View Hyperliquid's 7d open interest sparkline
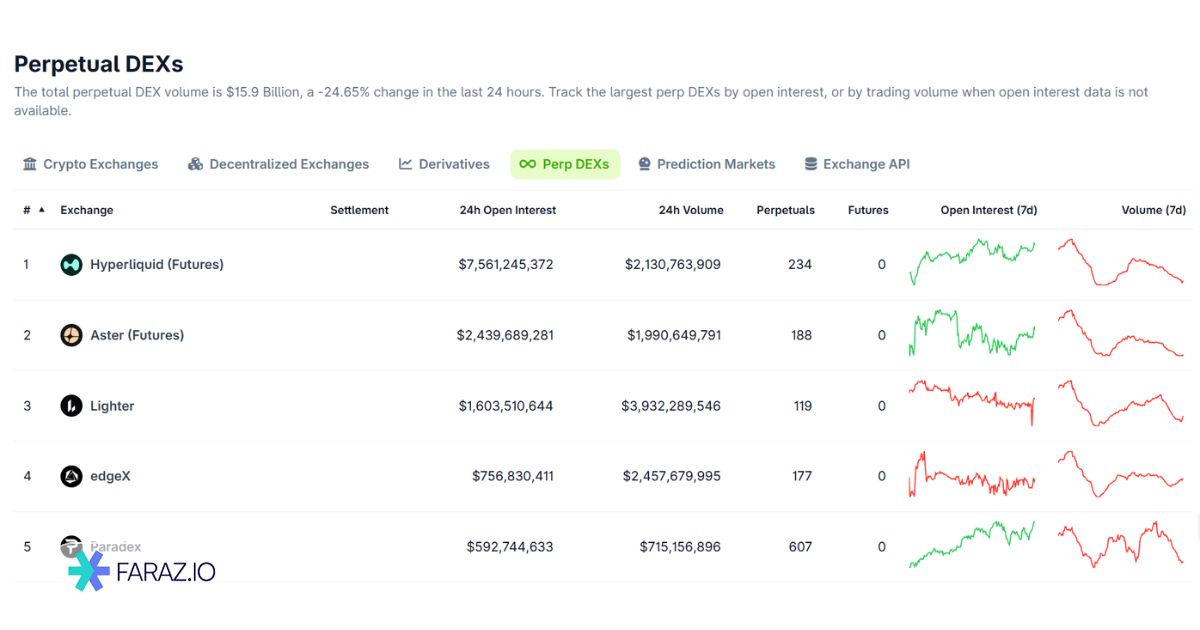This screenshot has height=630, width=1200. click(972, 262)
